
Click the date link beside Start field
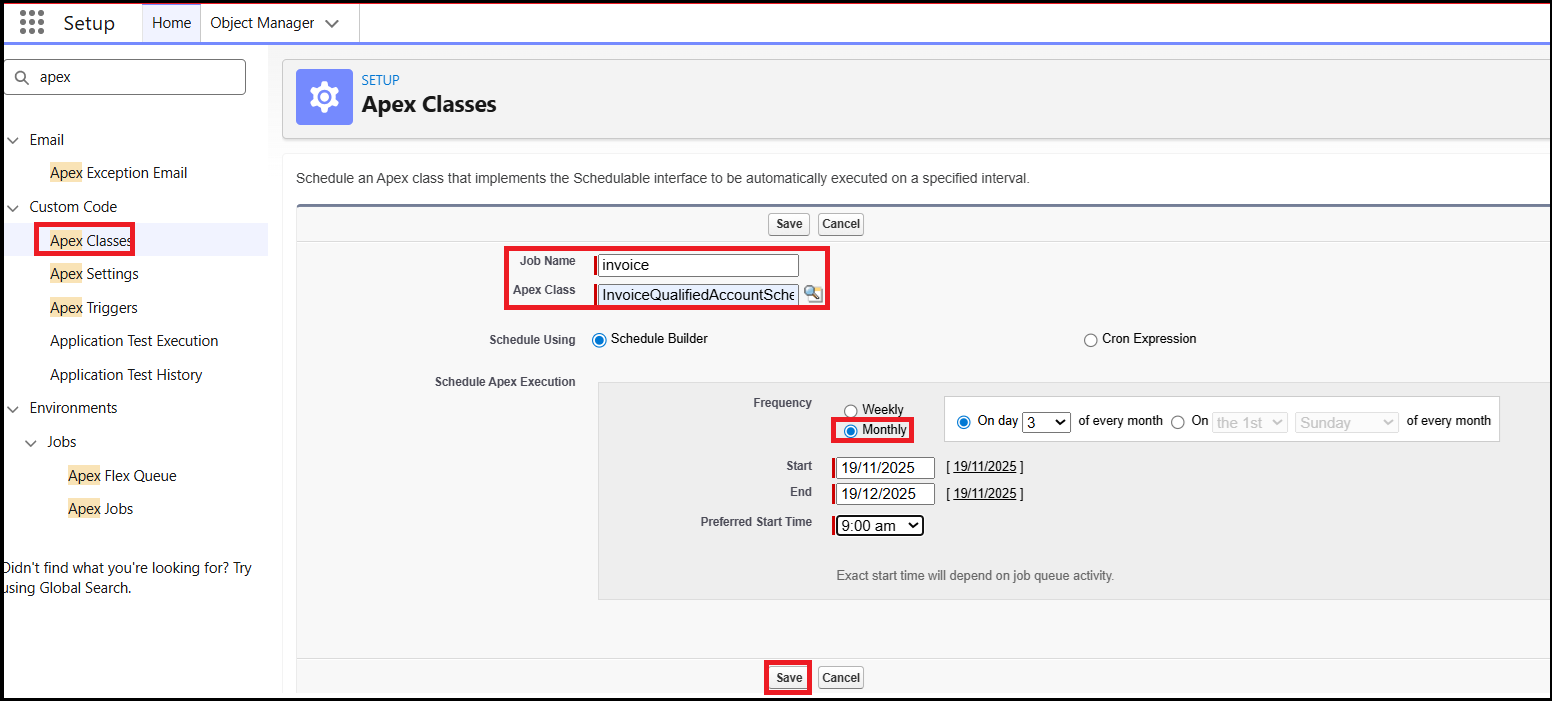click(x=985, y=467)
